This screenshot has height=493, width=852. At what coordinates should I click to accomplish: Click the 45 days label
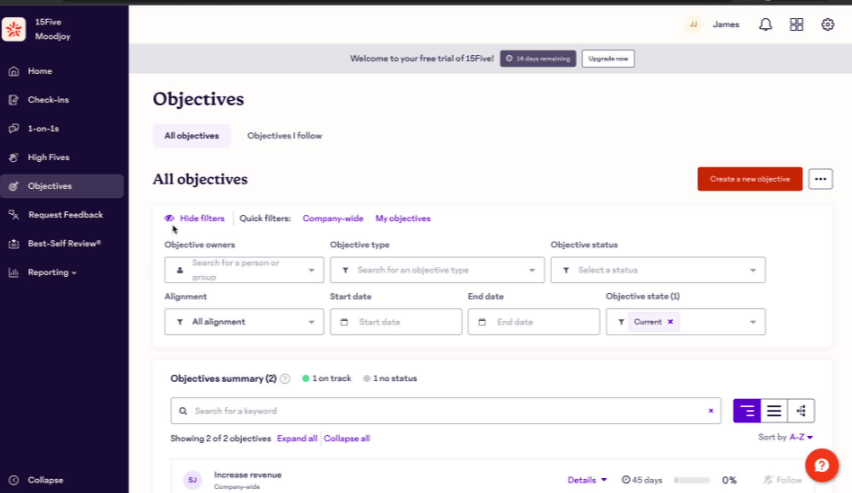(x=642, y=480)
